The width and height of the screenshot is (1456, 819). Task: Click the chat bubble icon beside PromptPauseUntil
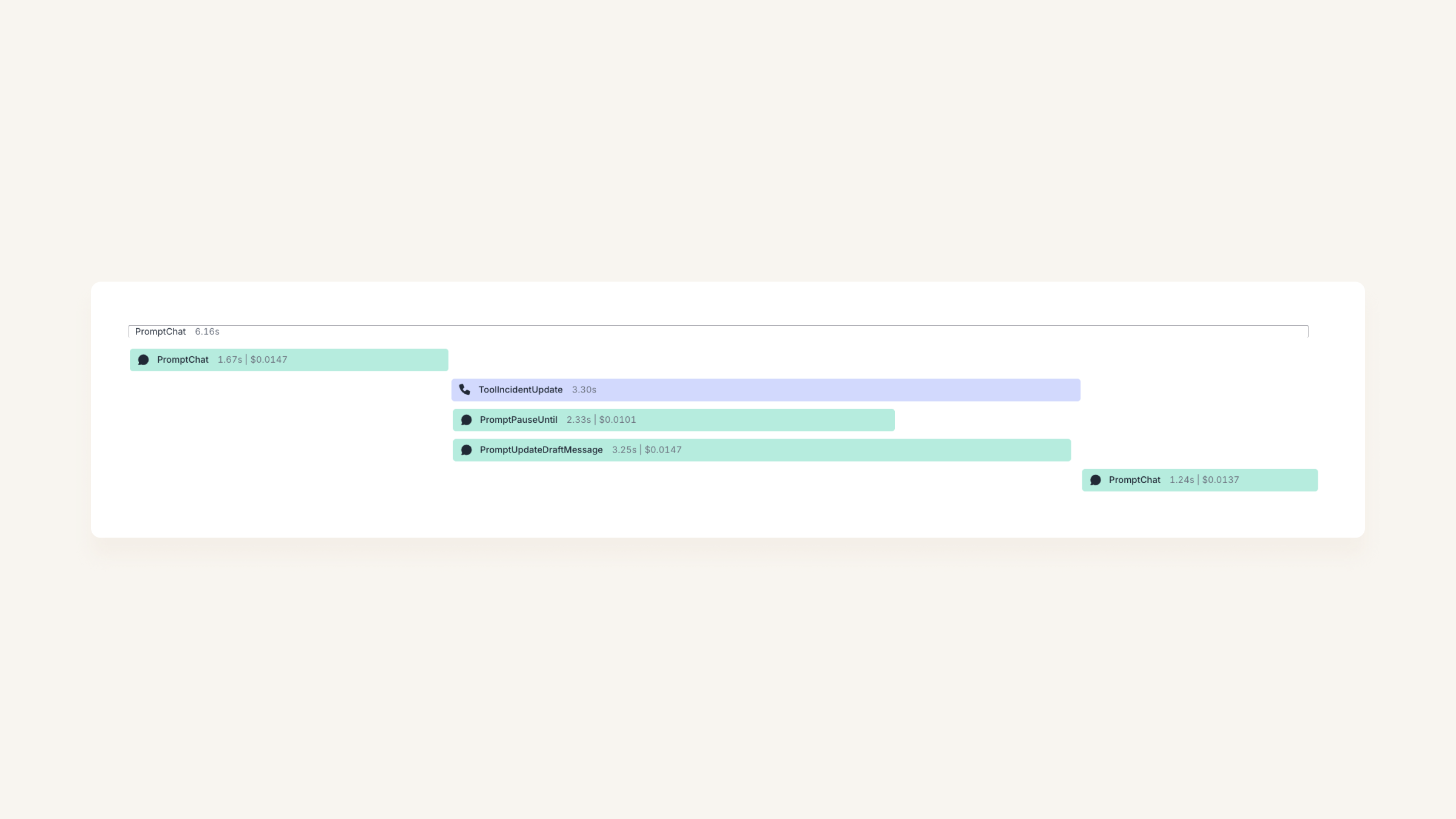pyautogui.click(x=466, y=420)
